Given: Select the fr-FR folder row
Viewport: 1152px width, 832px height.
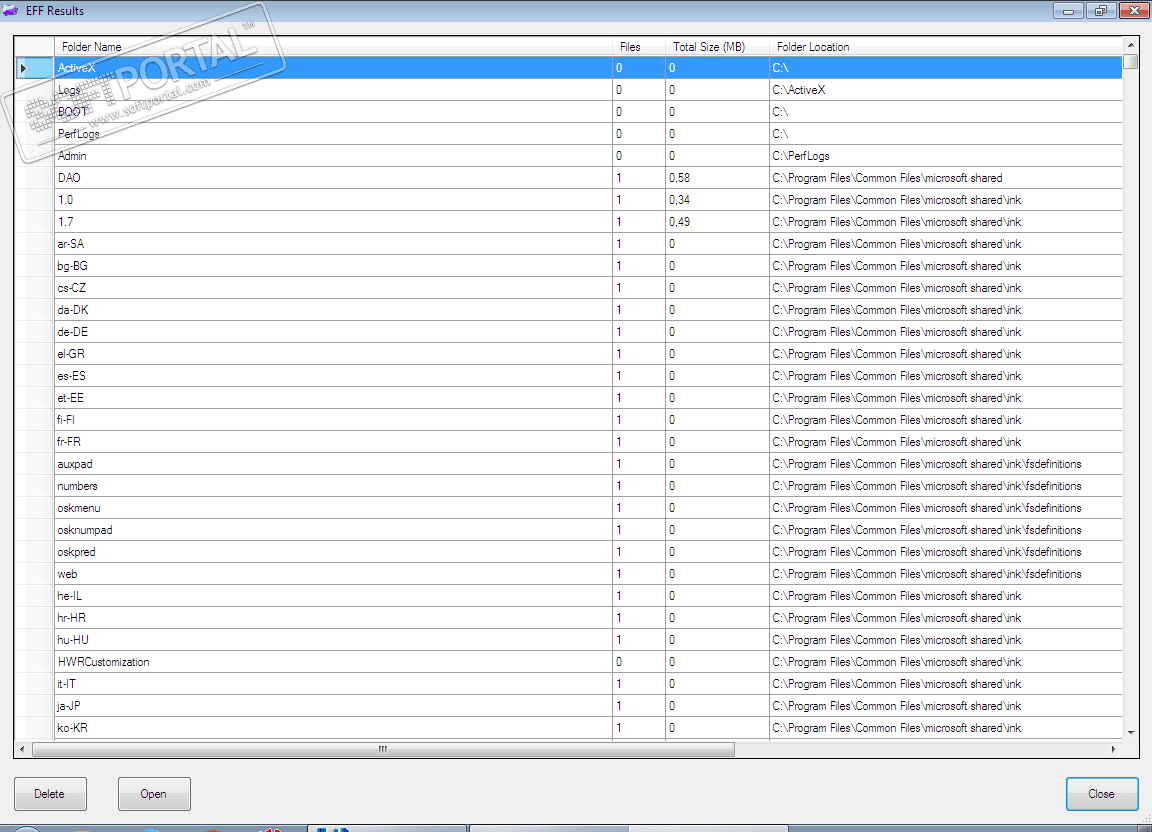Looking at the screenshot, I should click(569, 442).
